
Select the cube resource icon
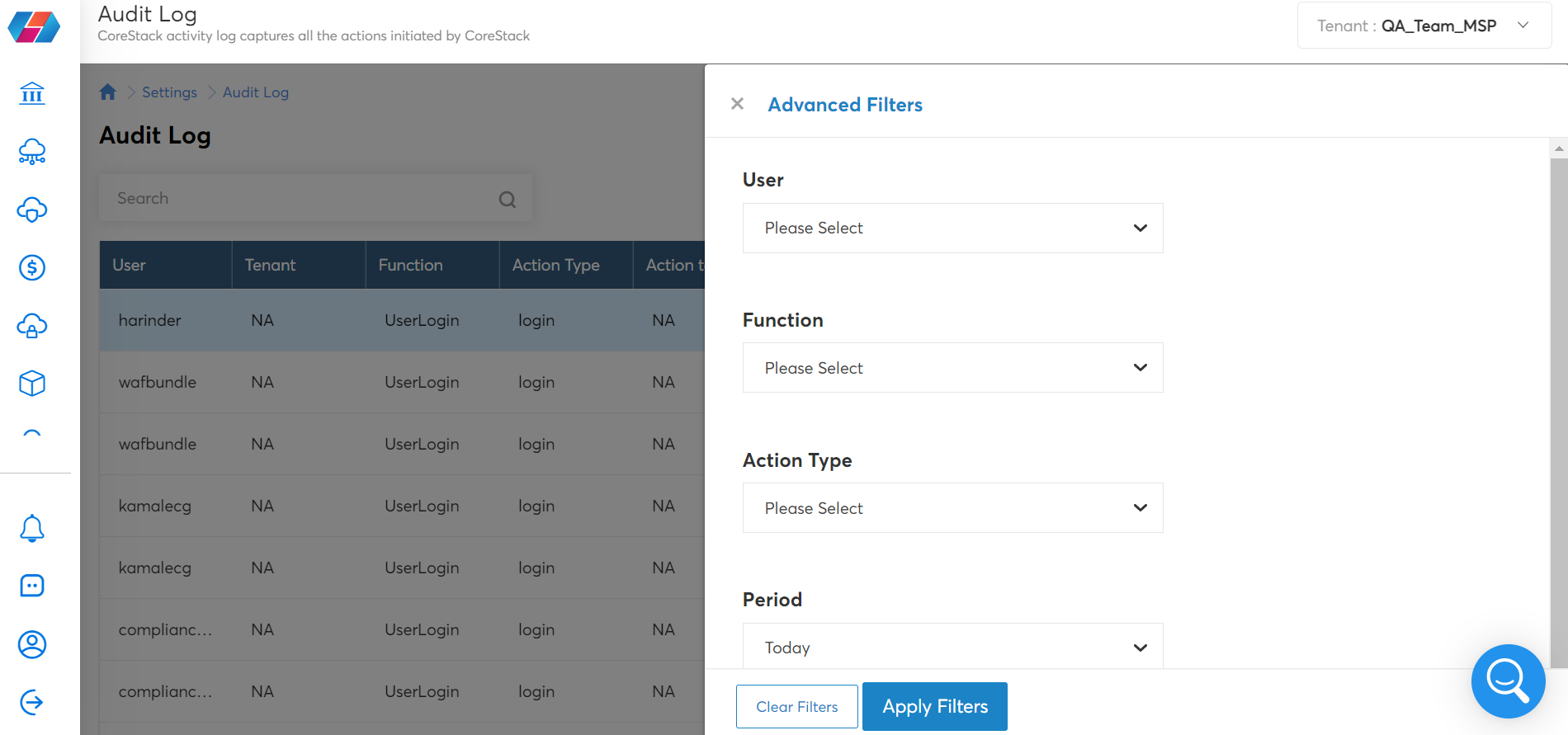tap(32, 384)
